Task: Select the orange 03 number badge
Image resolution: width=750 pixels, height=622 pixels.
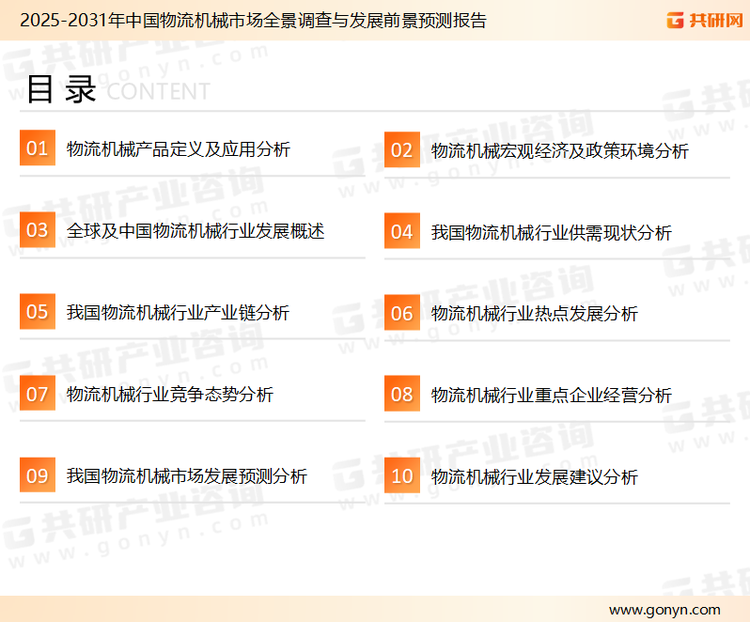Action: [x=37, y=230]
